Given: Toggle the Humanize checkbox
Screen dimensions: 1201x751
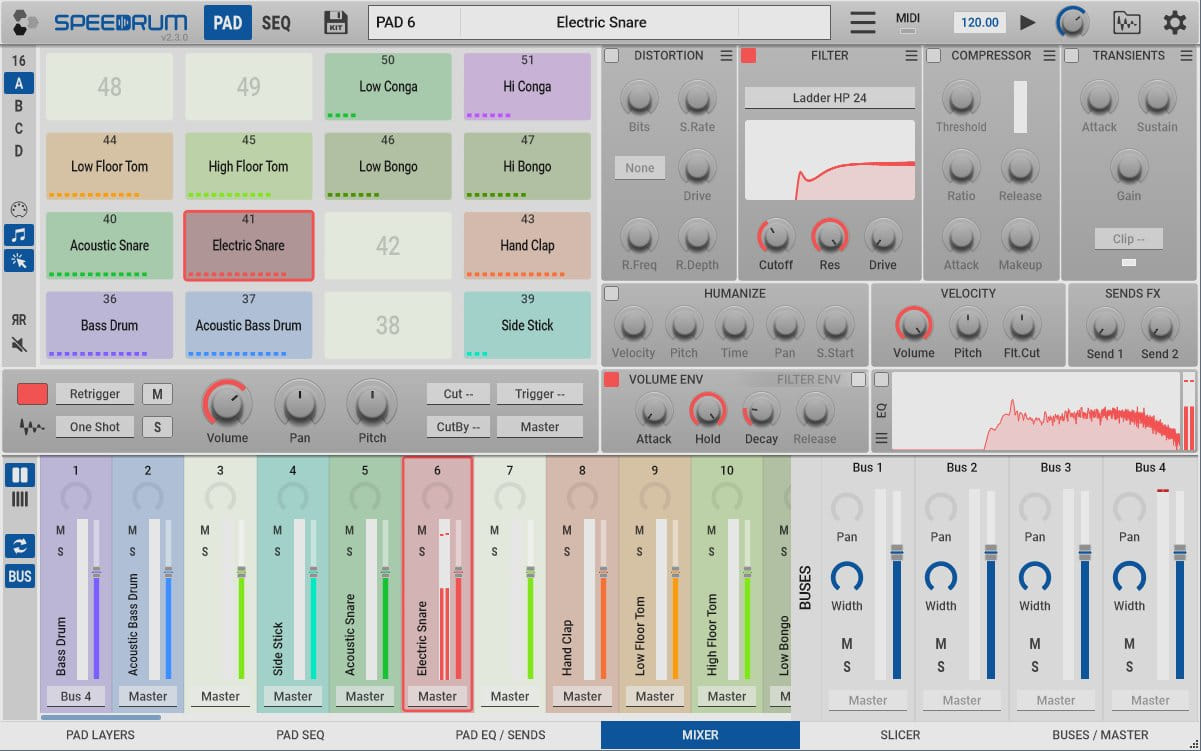Looking at the screenshot, I should 612,293.
